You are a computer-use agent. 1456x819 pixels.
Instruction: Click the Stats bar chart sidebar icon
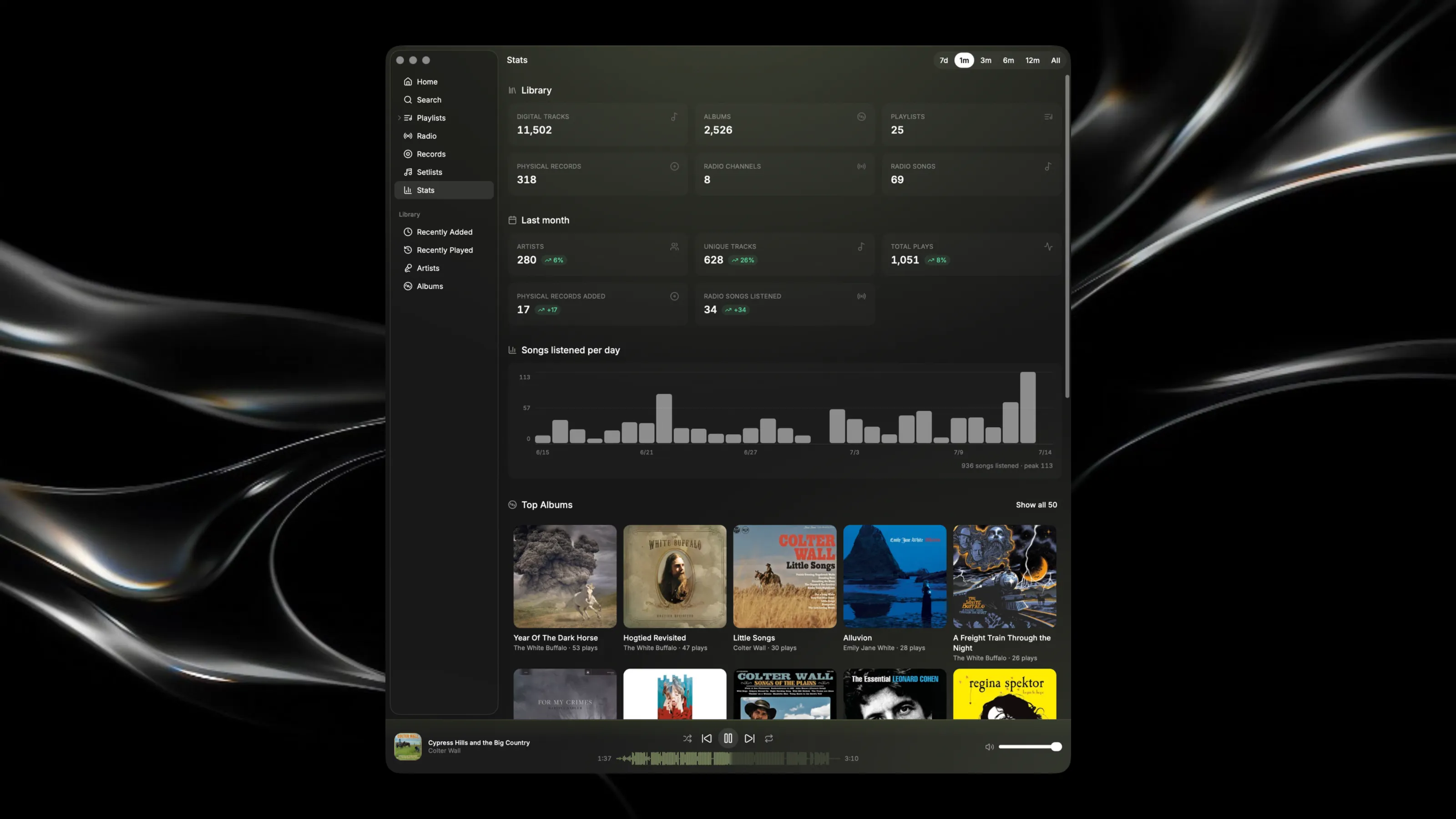tap(408, 191)
